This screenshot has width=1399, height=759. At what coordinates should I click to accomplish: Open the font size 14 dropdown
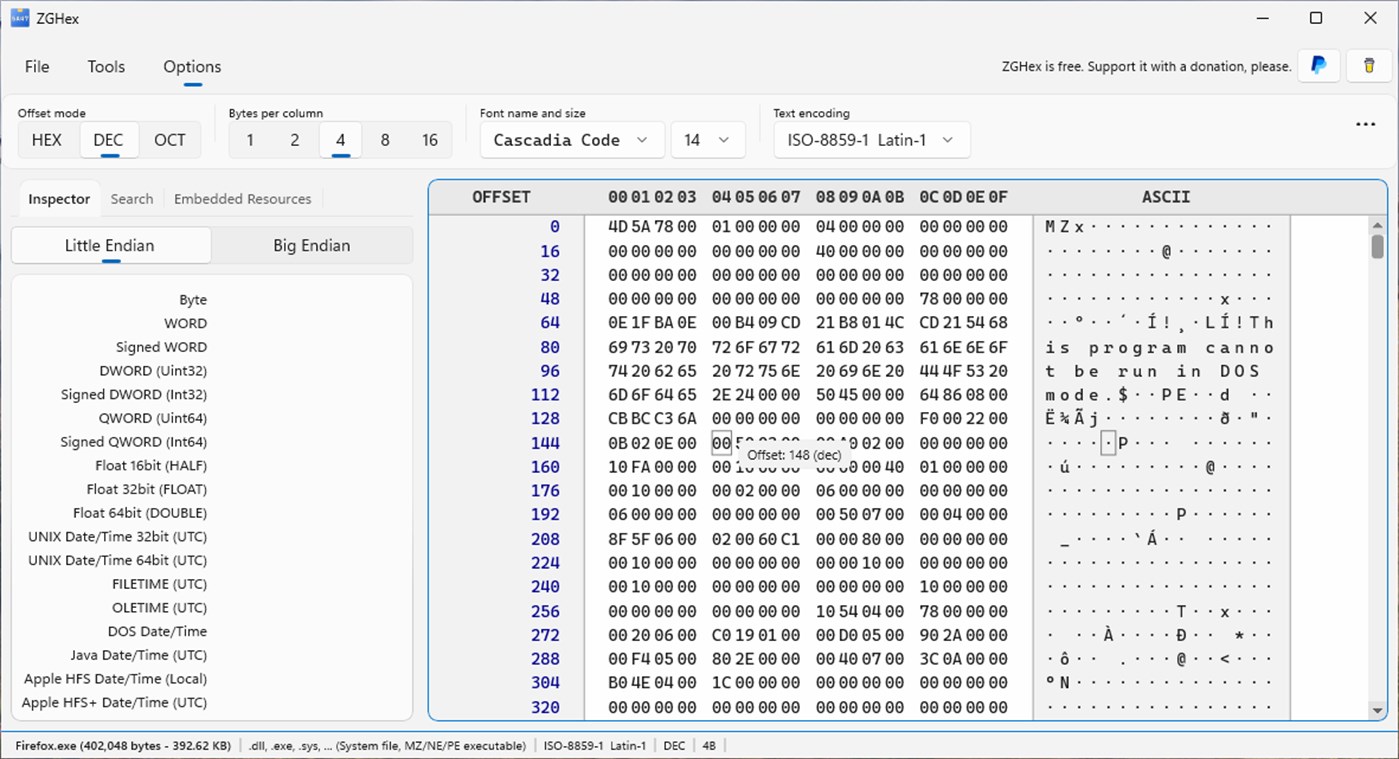coord(708,140)
